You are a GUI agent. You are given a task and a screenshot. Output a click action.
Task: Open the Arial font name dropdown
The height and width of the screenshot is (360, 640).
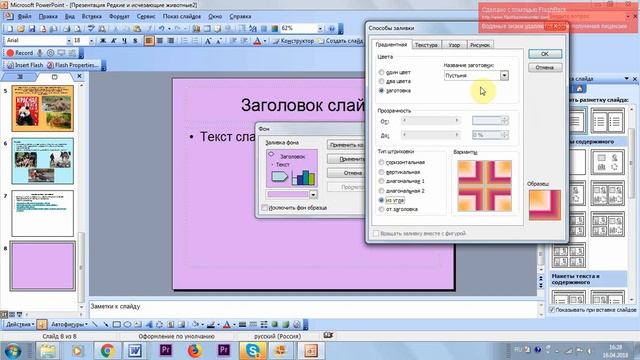(x=69, y=41)
